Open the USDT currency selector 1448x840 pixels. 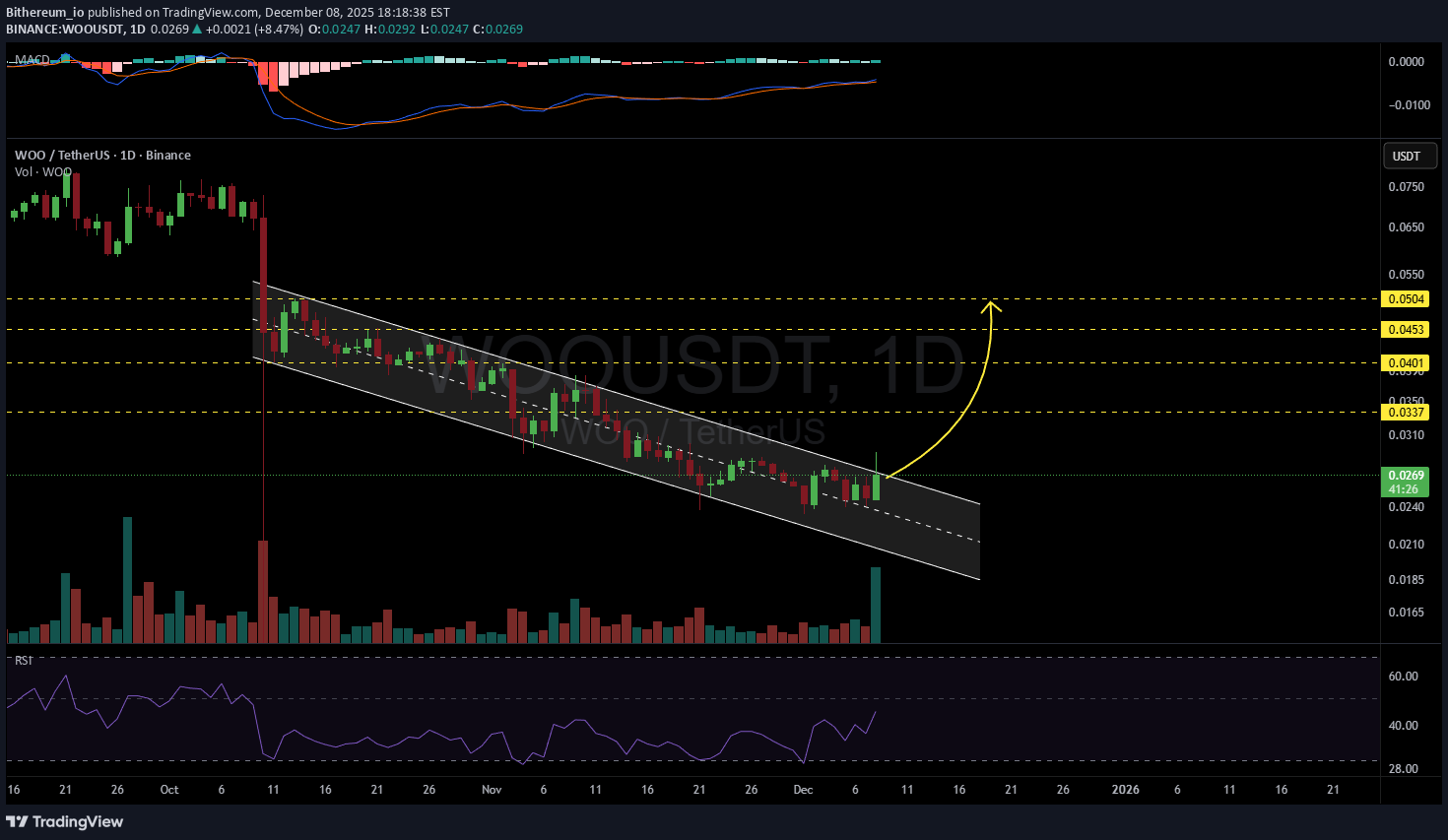[1409, 156]
